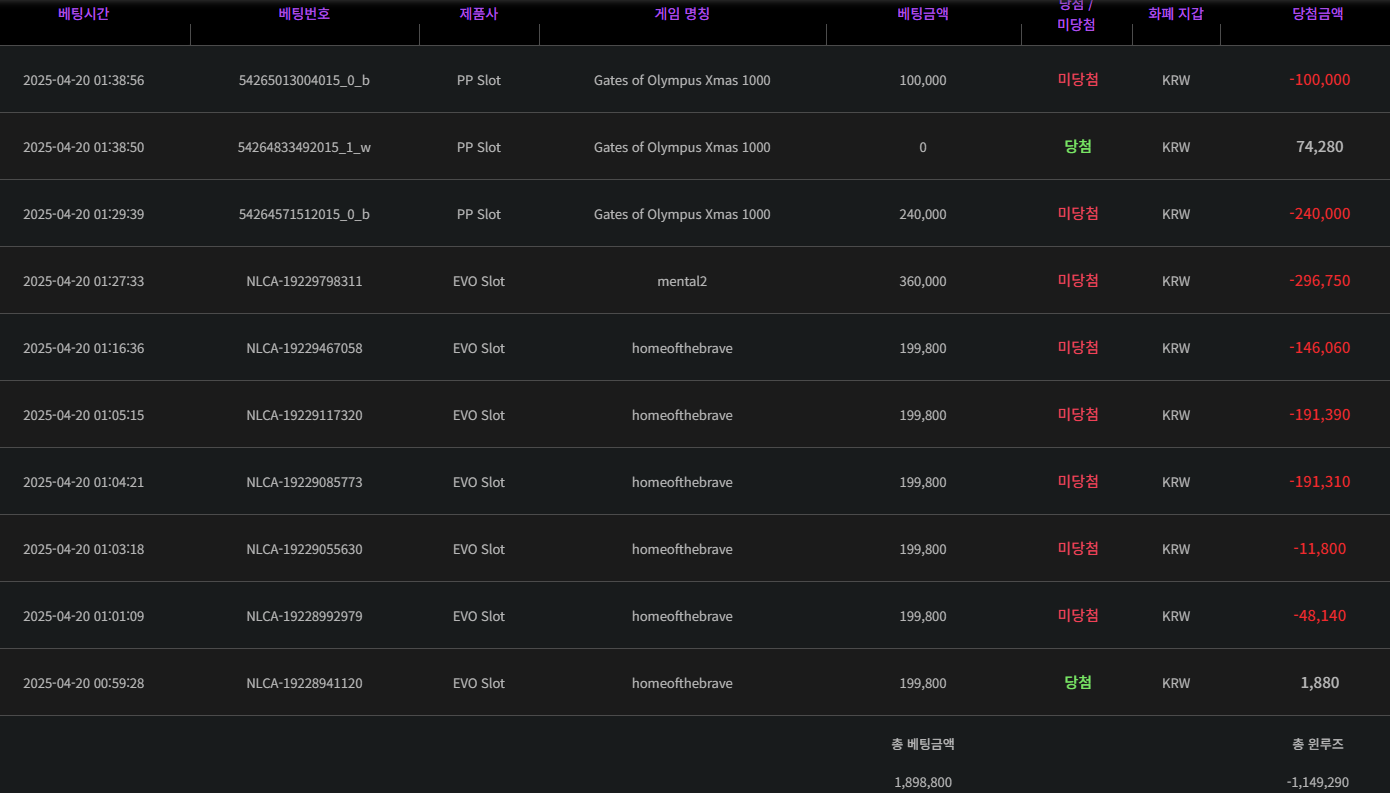The image size is (1390, 793).
Task: Click the 당첨금액 column header
Action: tap(1318, 14)
